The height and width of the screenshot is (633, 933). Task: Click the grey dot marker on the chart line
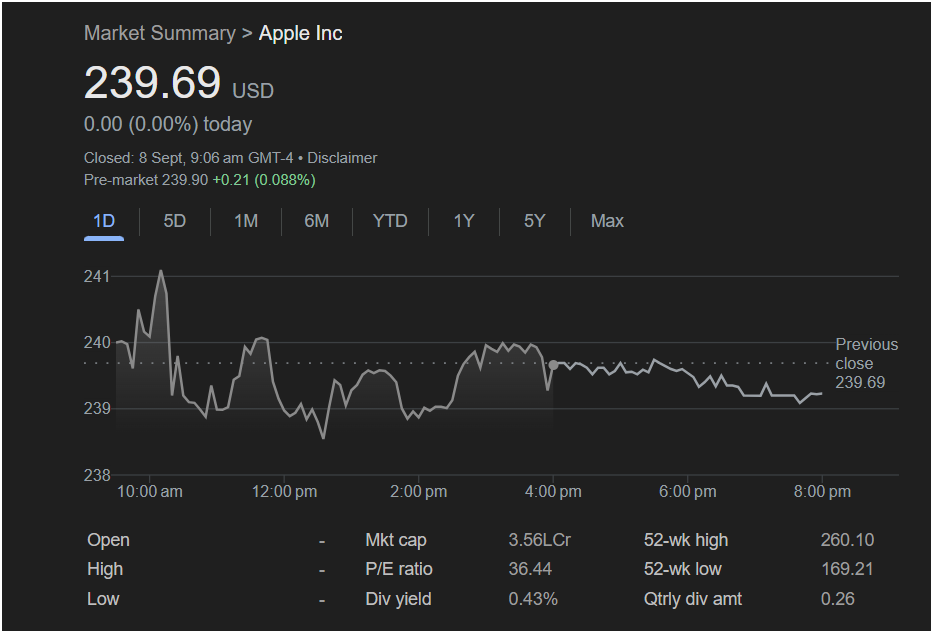tap(553, 365)
